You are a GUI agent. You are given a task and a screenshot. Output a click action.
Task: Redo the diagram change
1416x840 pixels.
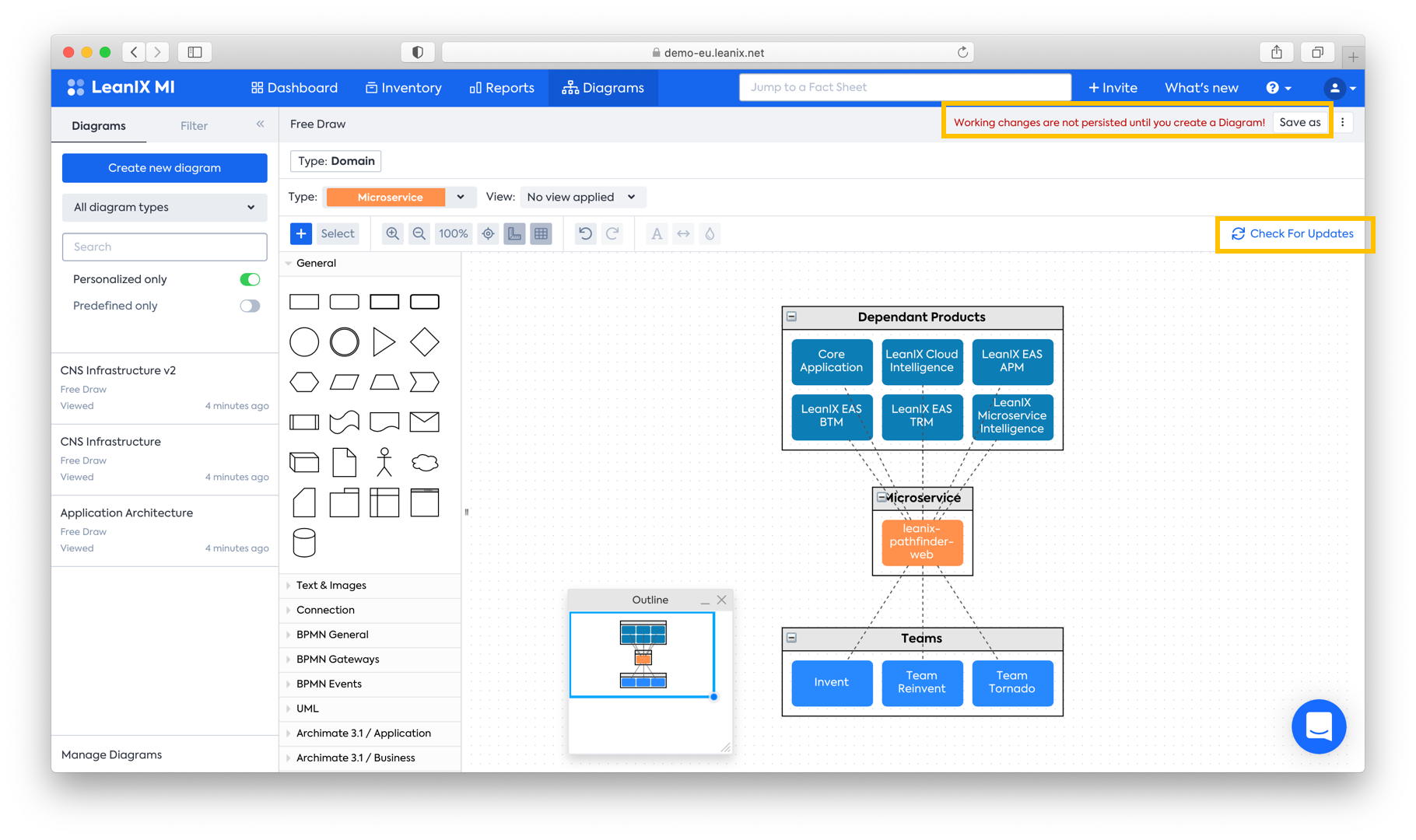(612, 233)
